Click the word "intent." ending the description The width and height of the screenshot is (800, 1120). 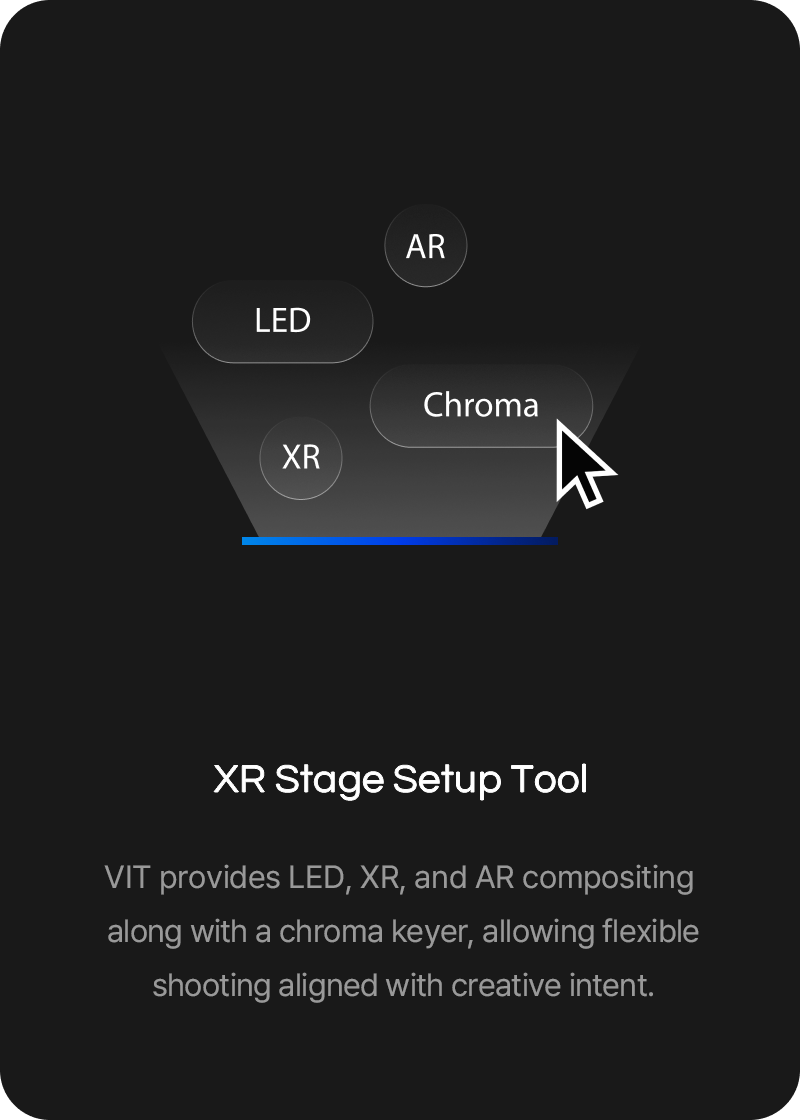tap(611, 986)
